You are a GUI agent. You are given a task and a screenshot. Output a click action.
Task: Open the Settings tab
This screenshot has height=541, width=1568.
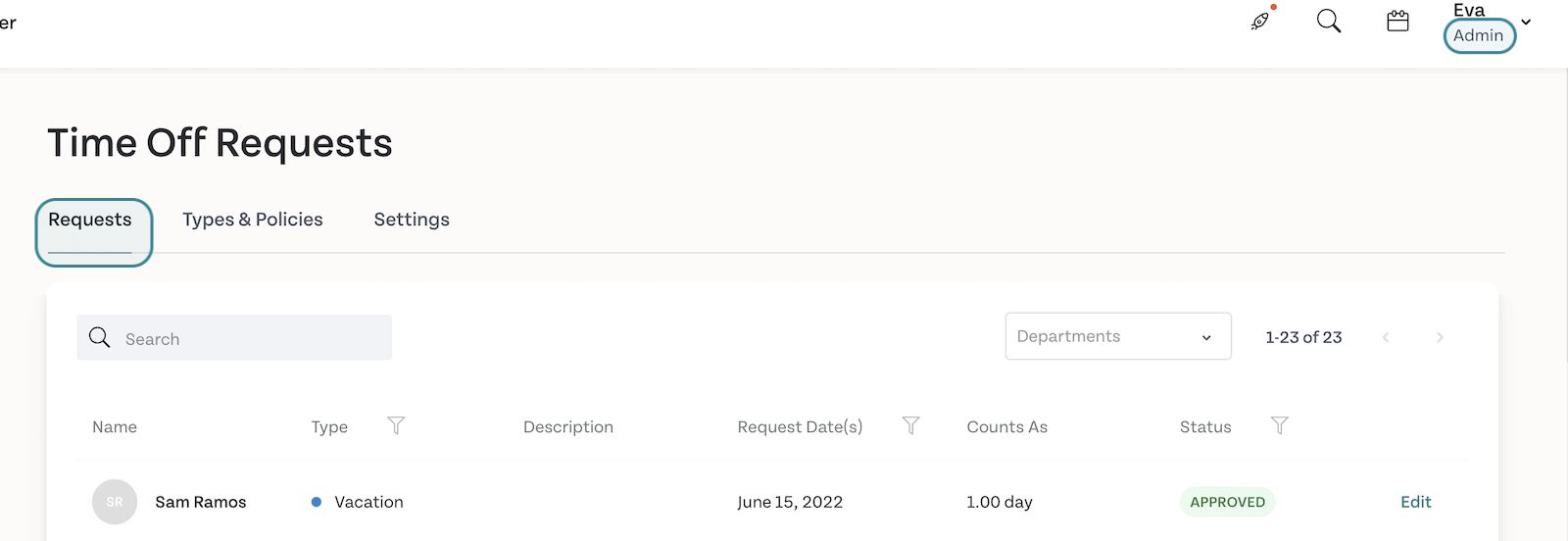[x=412, y=220]
